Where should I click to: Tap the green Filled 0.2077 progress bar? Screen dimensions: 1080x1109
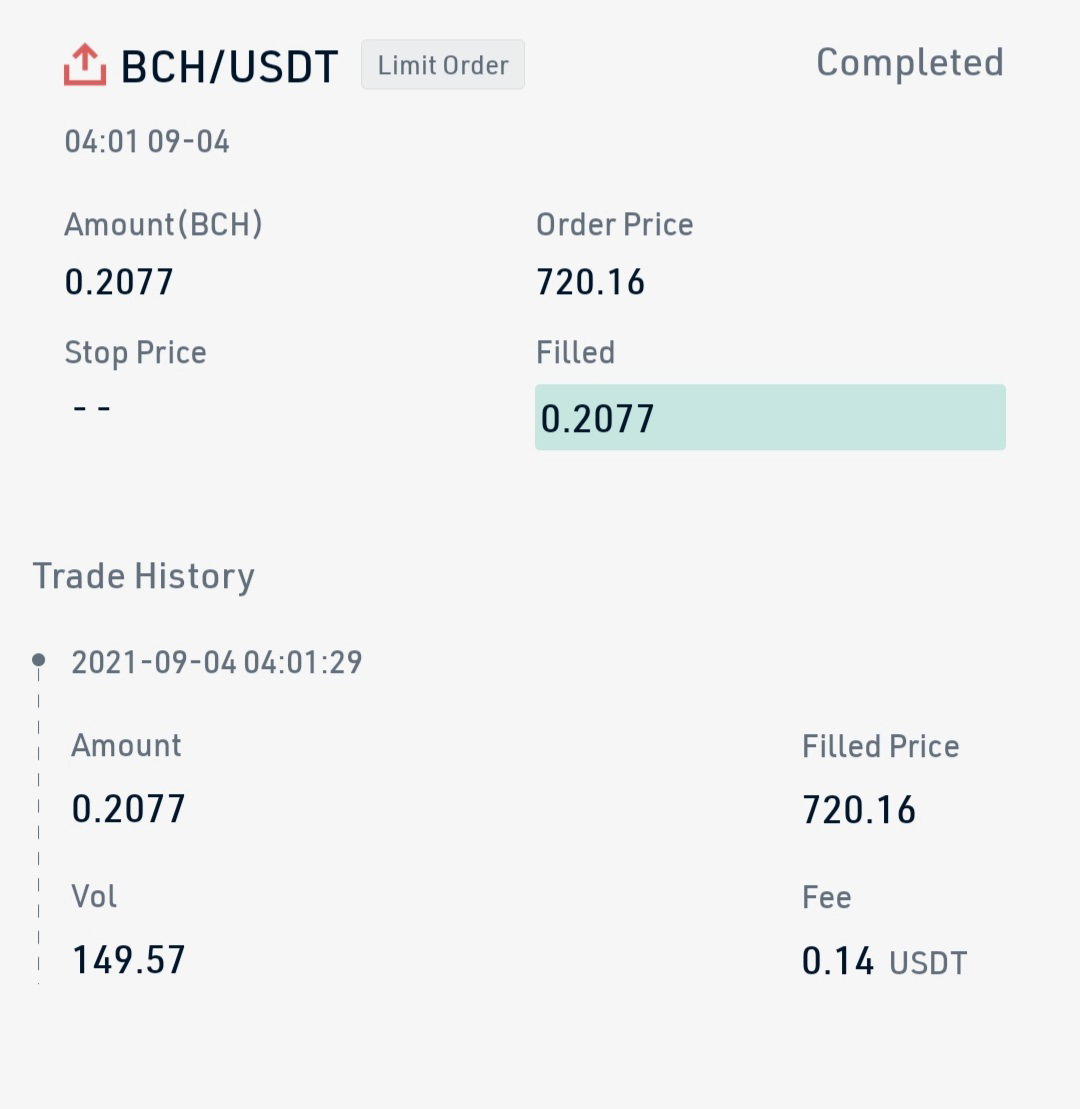click(770, 417)
